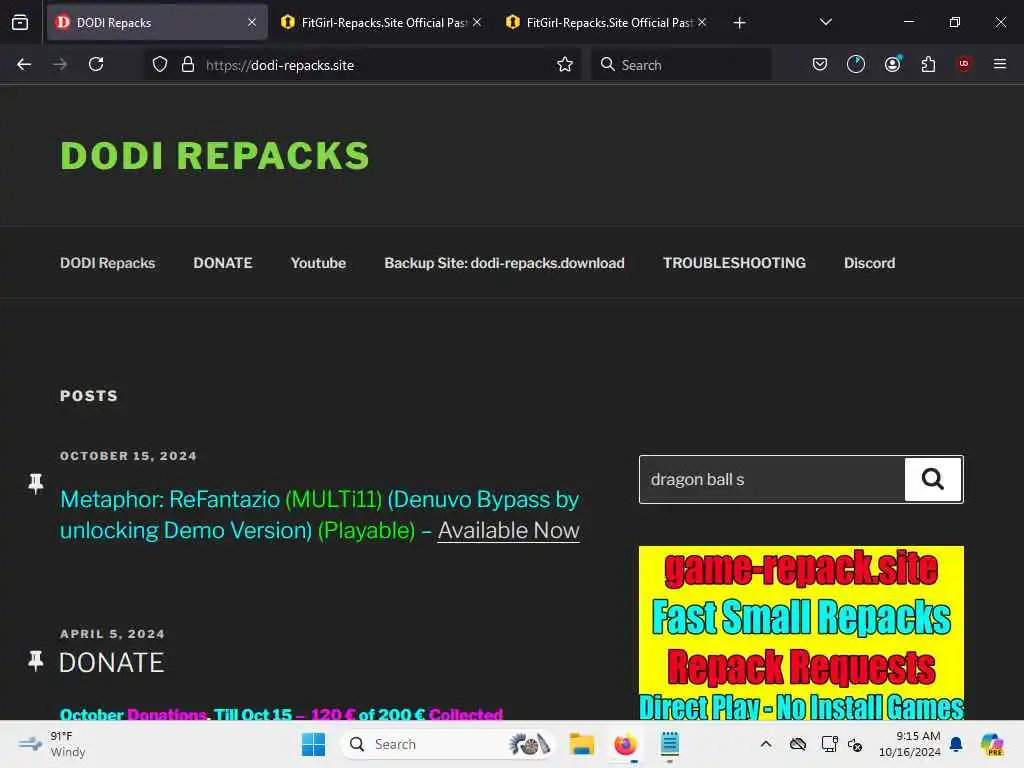
Task: Click the browser forward arrow
Action: pos(60,64)
